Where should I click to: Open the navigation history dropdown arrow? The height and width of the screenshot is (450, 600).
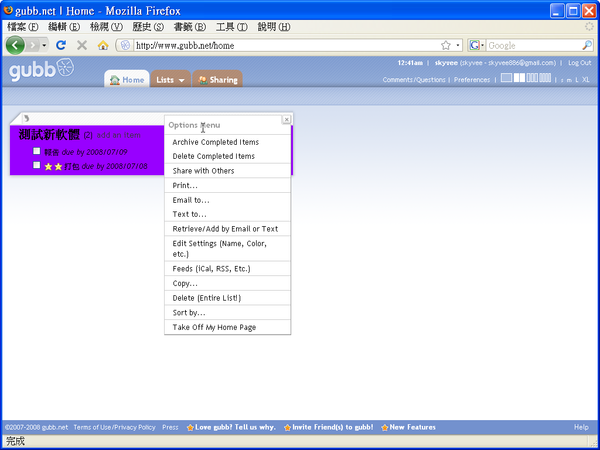[x=44, y=46]
